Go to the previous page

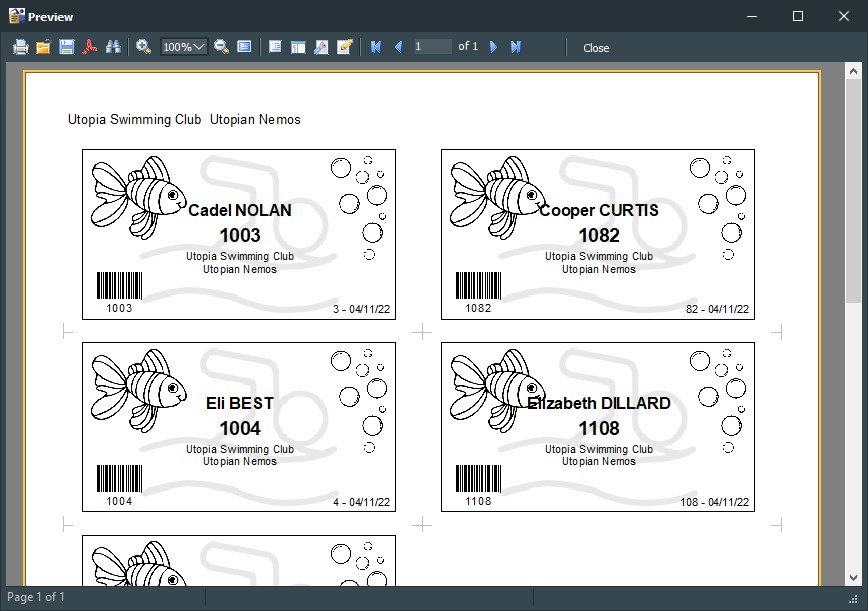(398, 47)
